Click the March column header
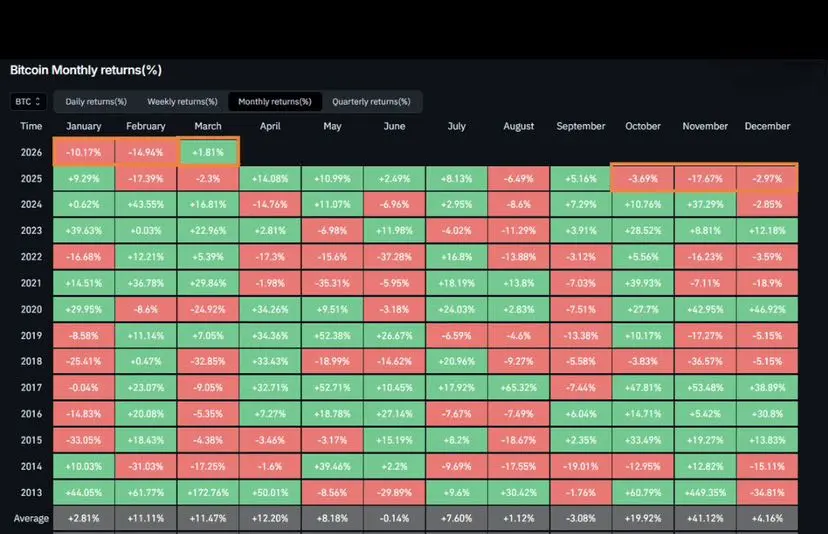This screenshot has width=828, height=534. (208, 126)
